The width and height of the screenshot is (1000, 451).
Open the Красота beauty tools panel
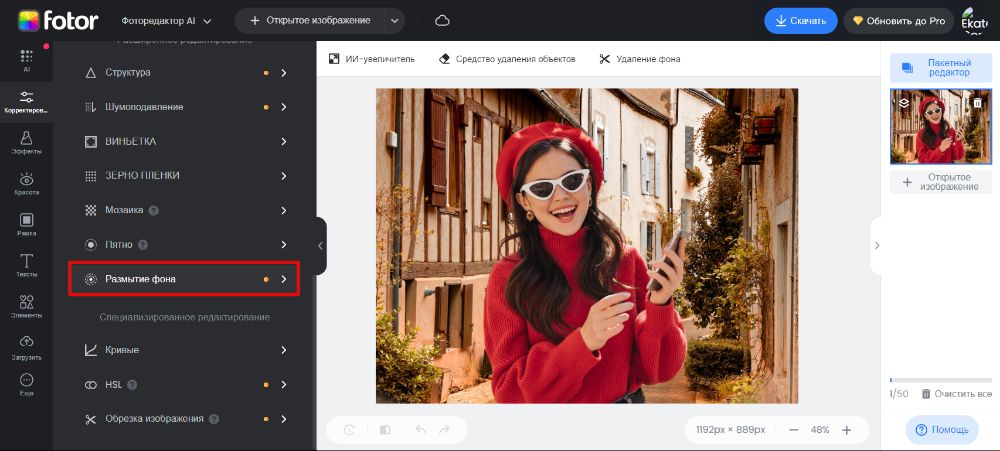point(26,183)
